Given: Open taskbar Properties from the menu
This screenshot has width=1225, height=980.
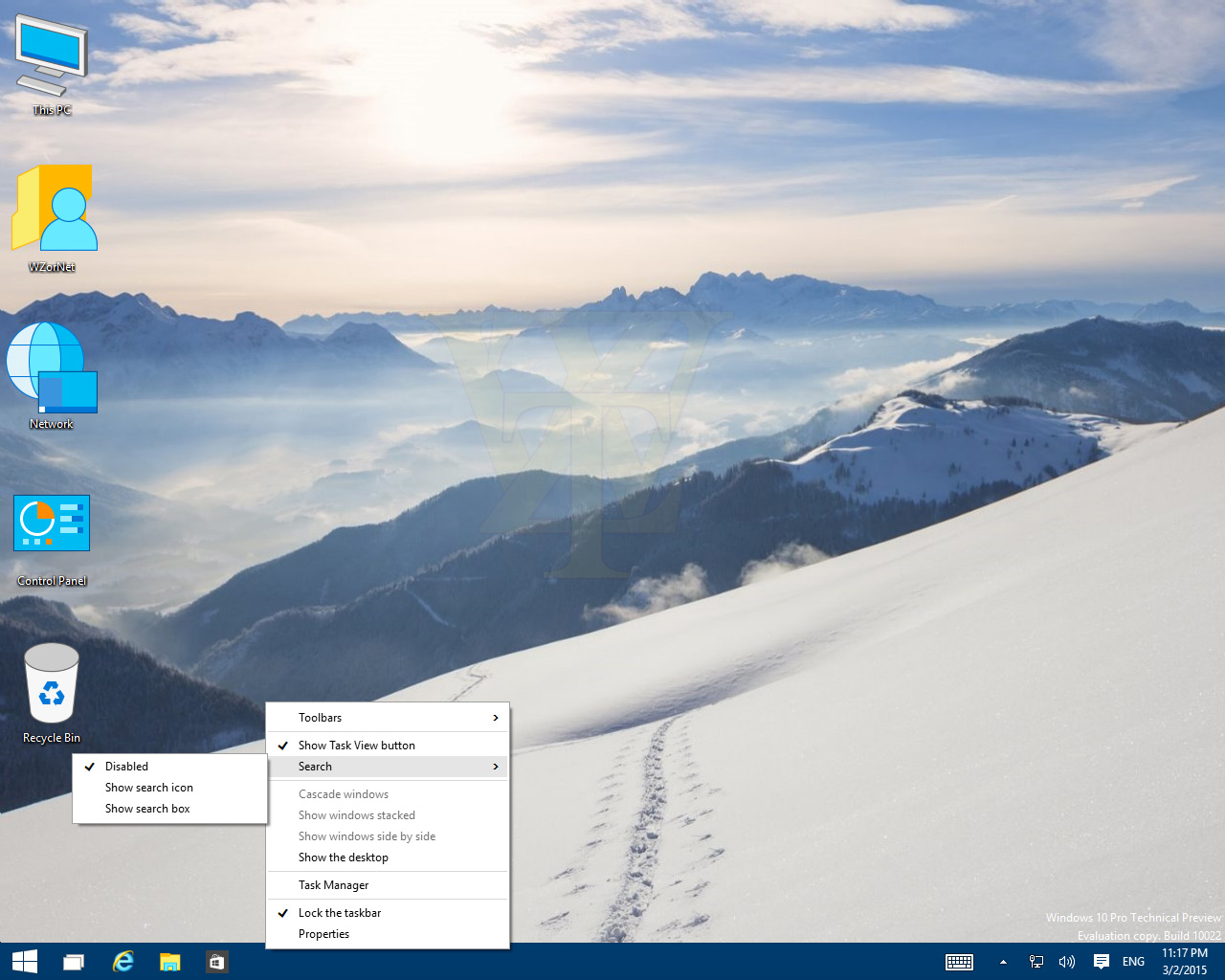Looking at the screenshot, I should tap(323, 934).
